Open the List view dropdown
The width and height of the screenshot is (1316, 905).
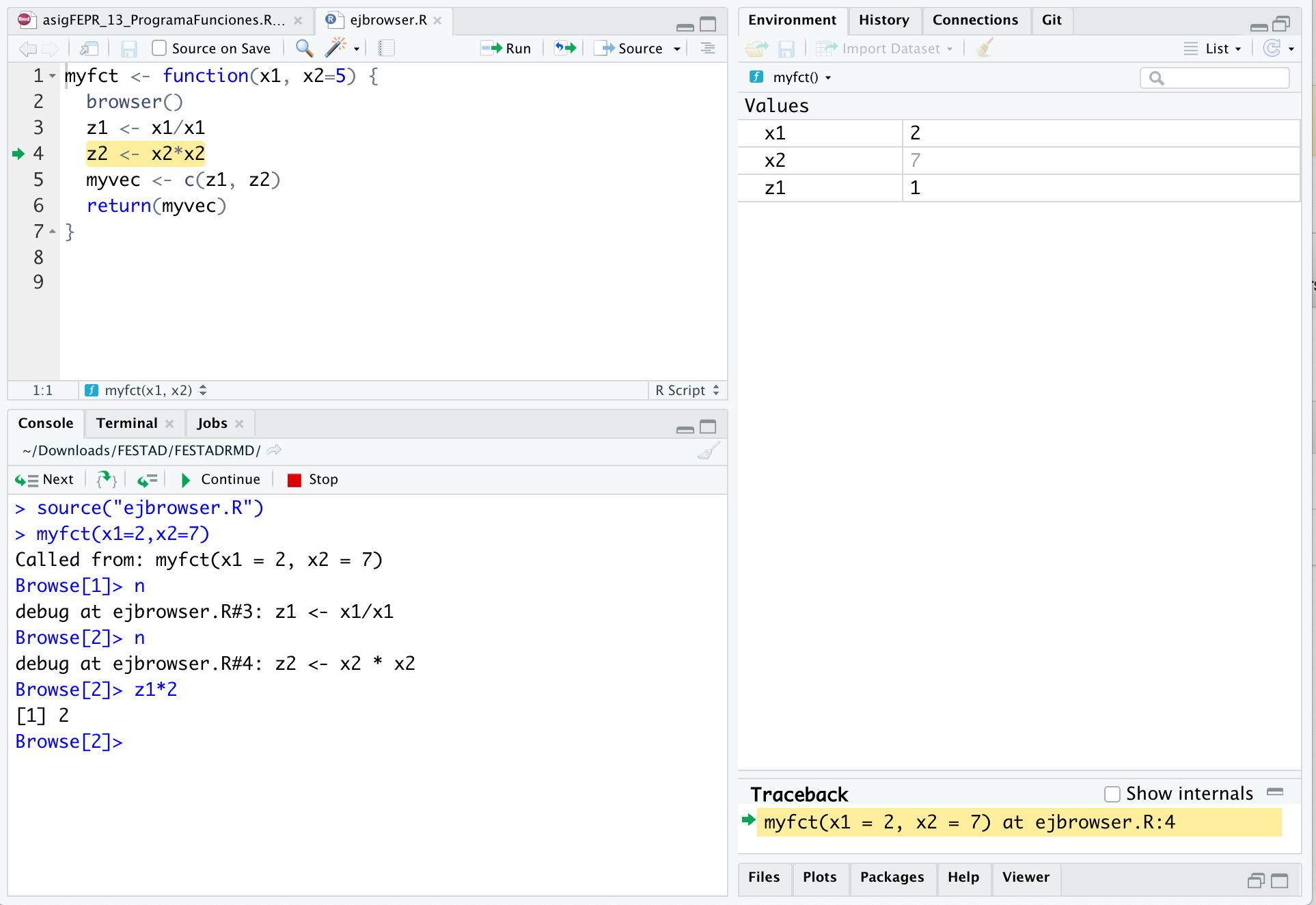(1213, 49)
